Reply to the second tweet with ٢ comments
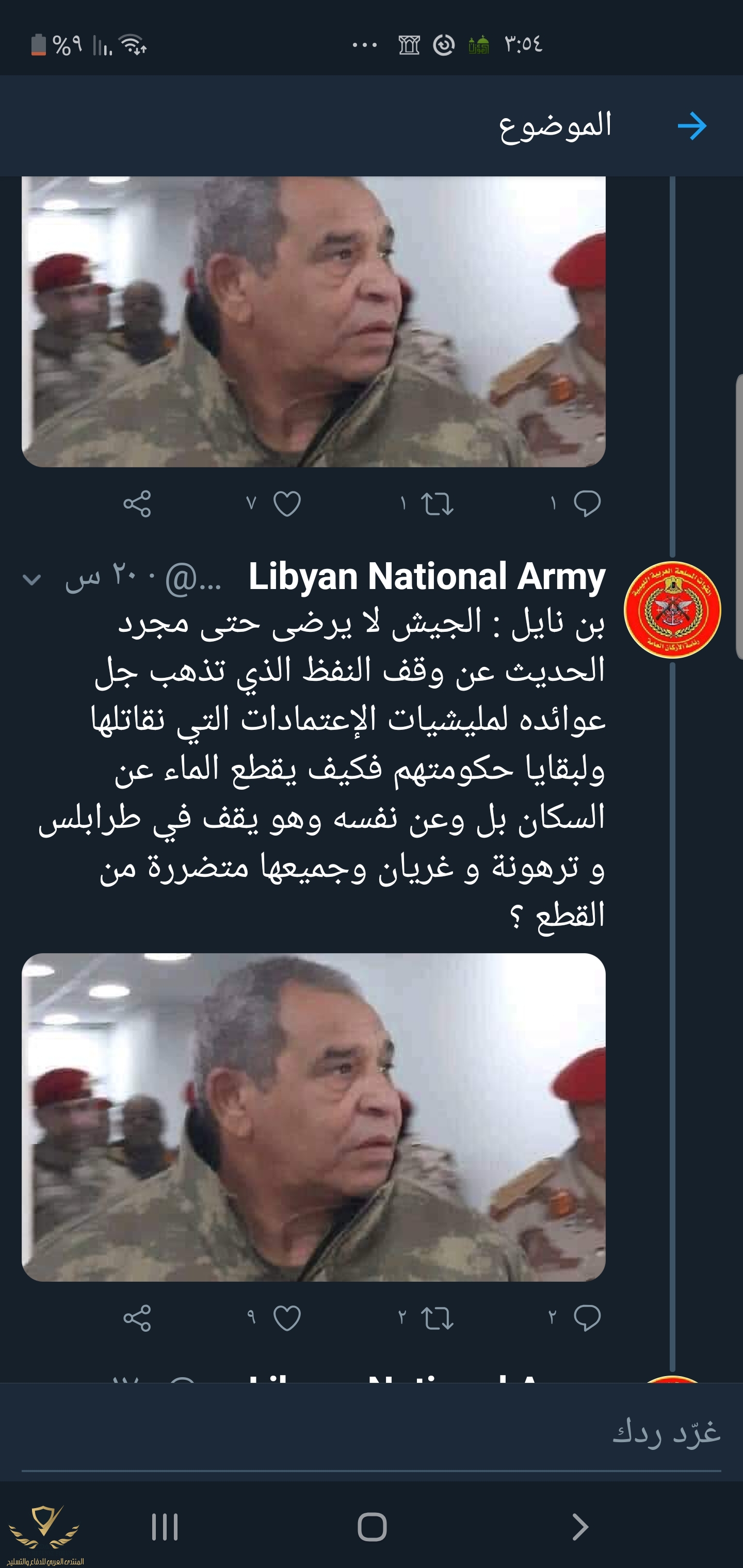 click(x=587, y=1318)
